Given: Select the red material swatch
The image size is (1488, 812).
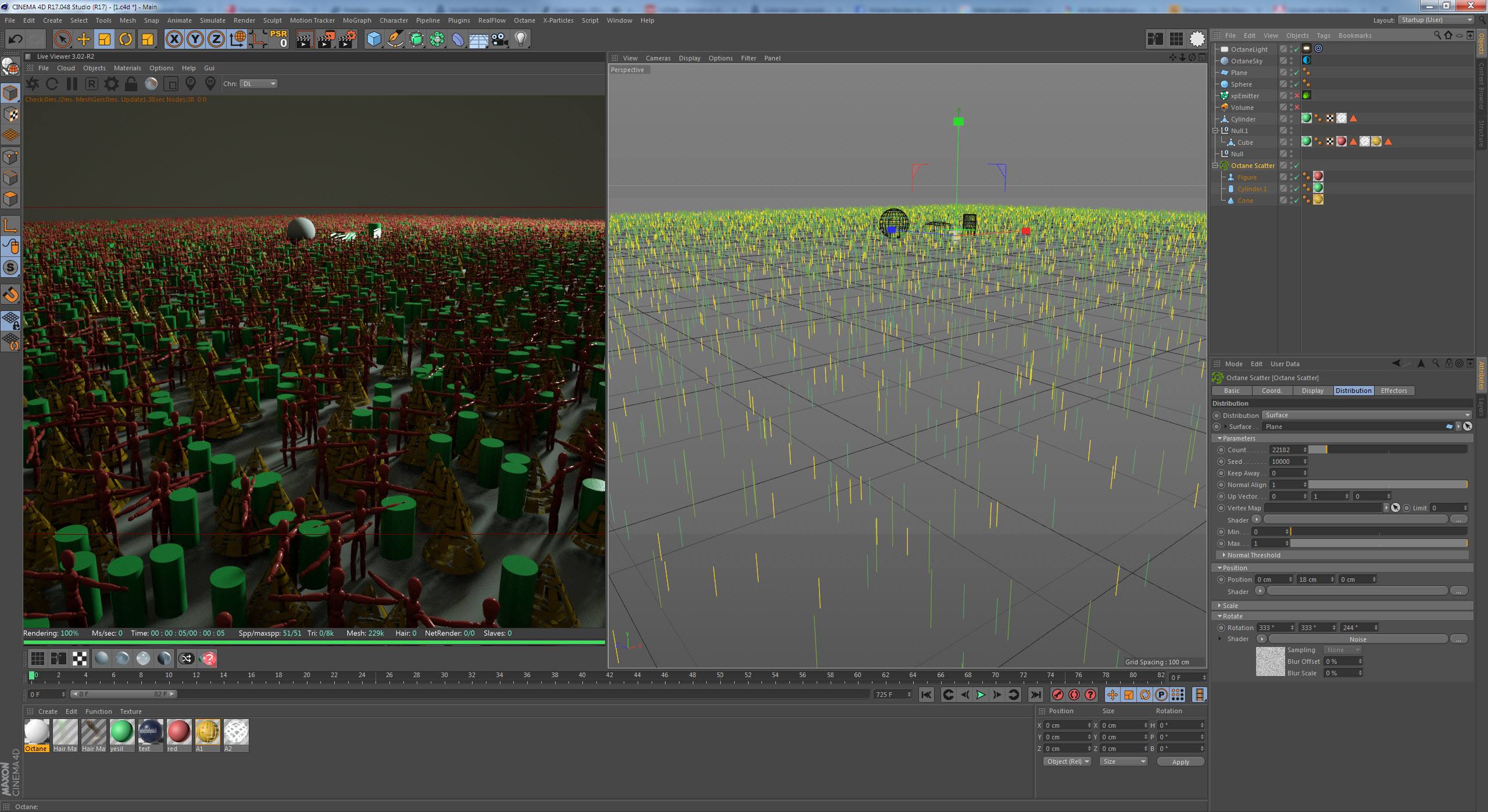Looking at the screenshot, I should click(x=178, y=732).
